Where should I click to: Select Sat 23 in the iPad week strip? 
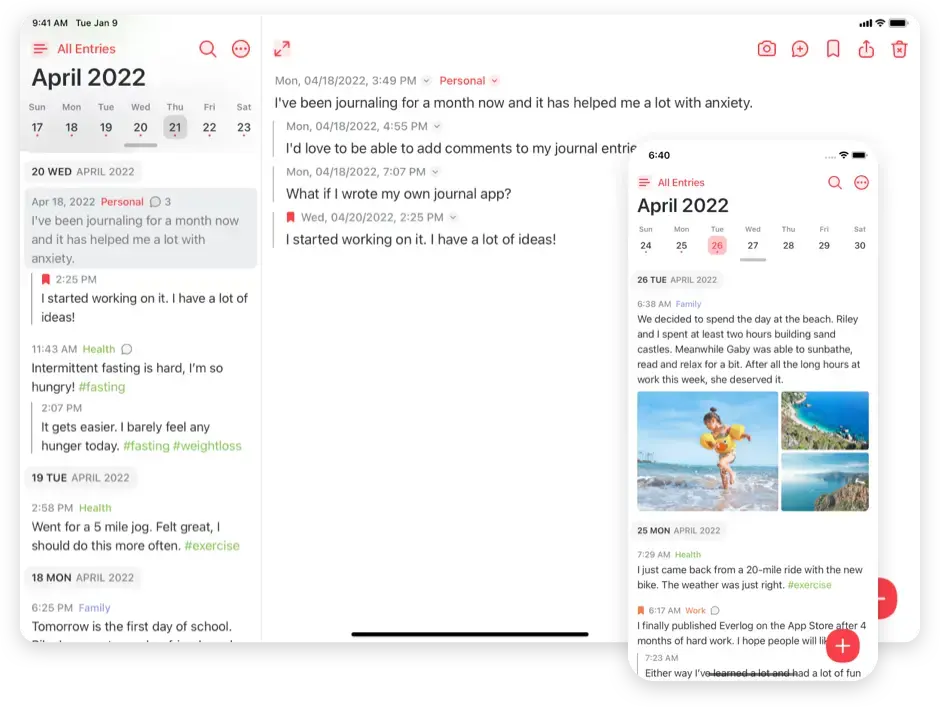click(244, 127)
